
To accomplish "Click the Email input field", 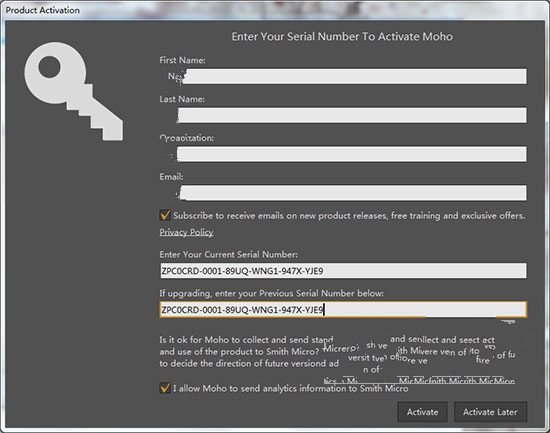I will (343, 193).
